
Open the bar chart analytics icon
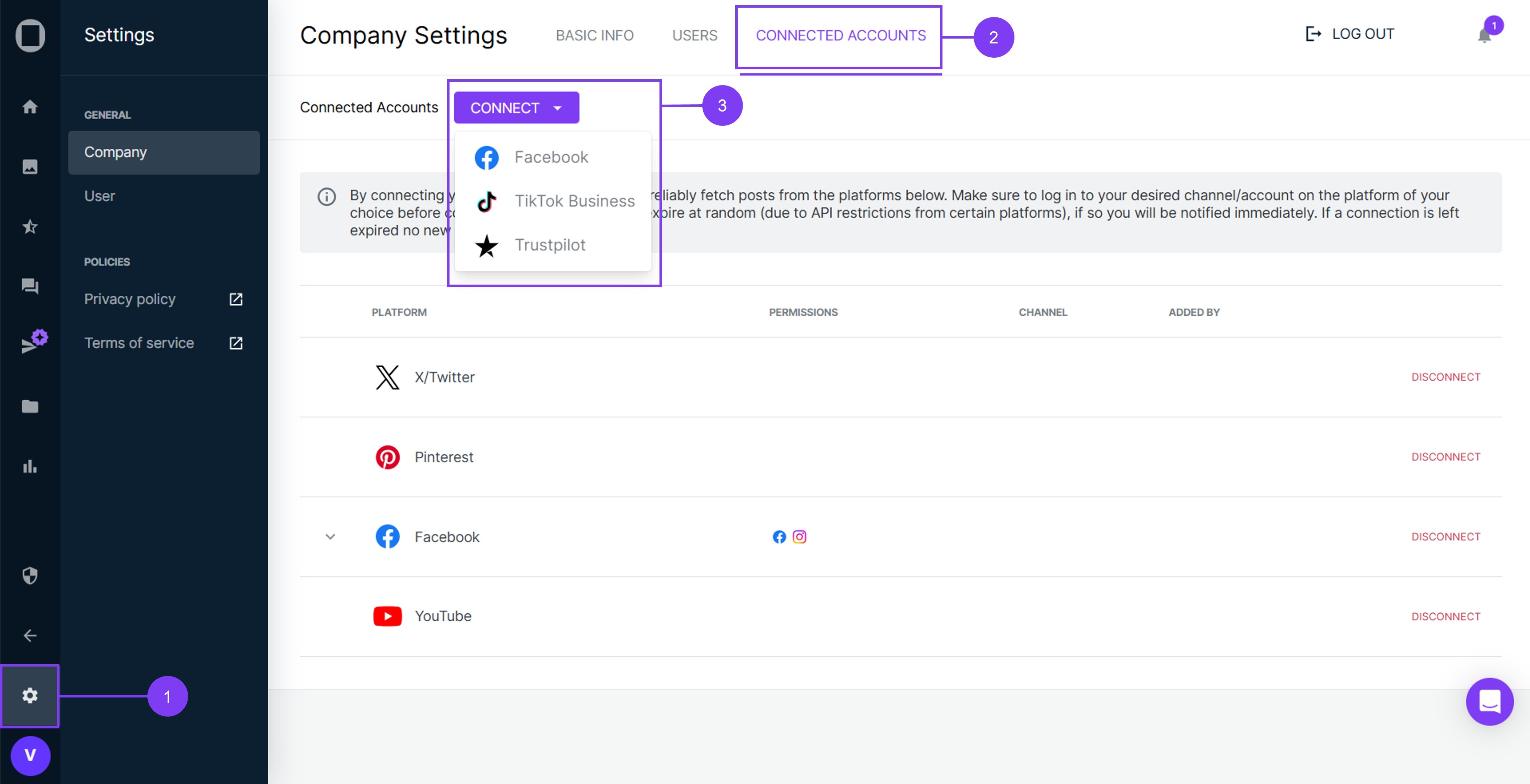pyautogui.click(x=30, y=466)
